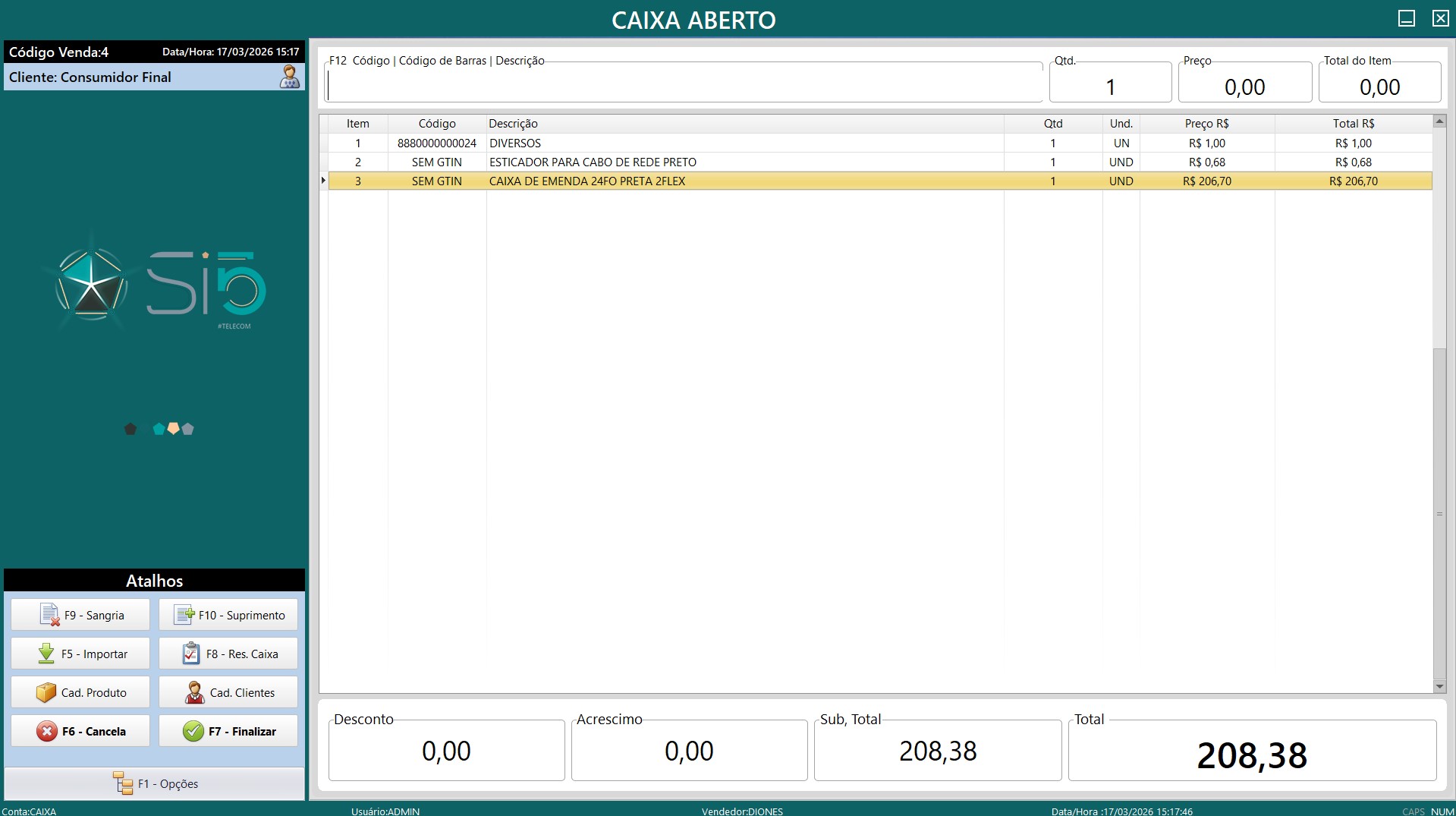Screen dimensions: 1456x816
Task: Click the Cliente: Consumidor Final bar
Action: (154, 77)
